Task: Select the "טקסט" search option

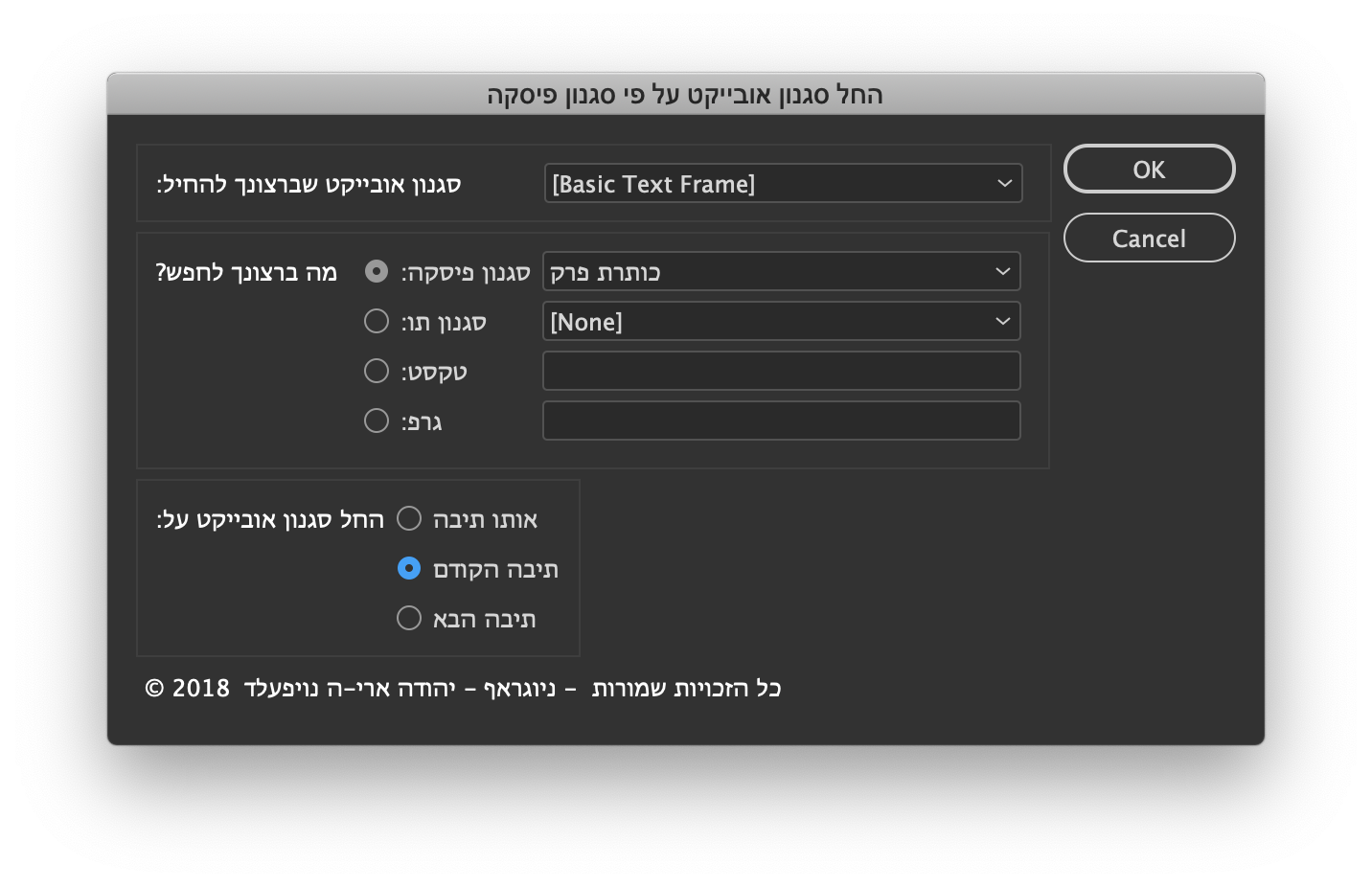Action: coord(377,371)
